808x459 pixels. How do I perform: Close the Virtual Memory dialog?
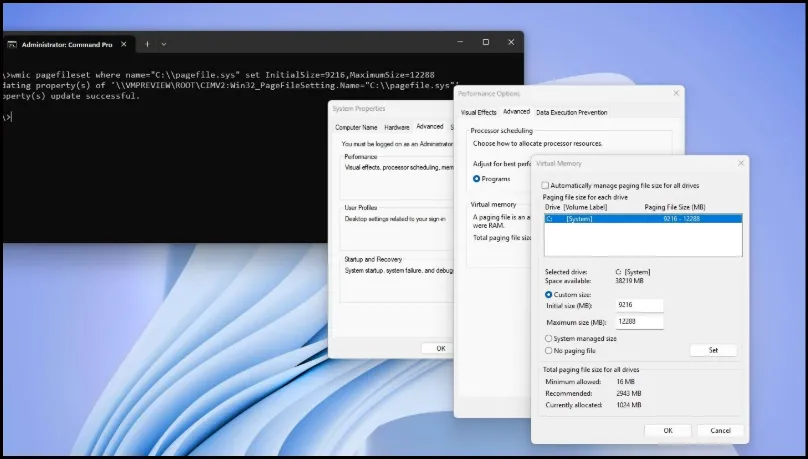tap(741, 163)
